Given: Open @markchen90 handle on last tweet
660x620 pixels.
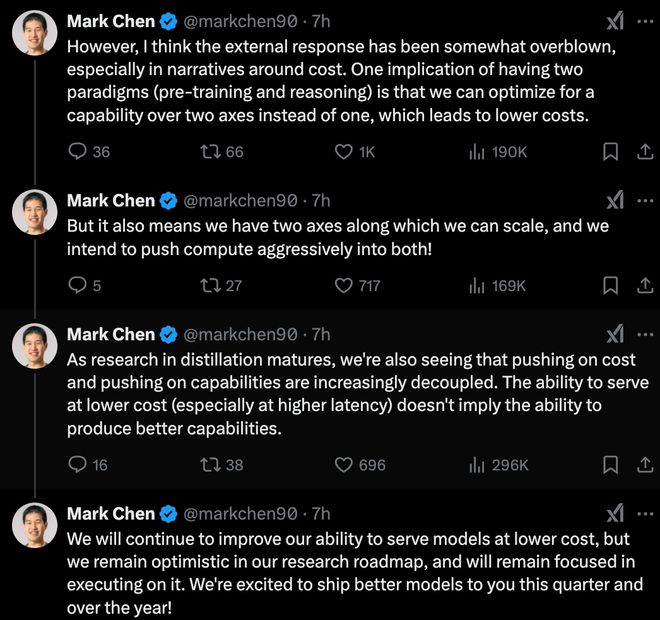Looking at the screenshot, I should (x=240, y=514).
